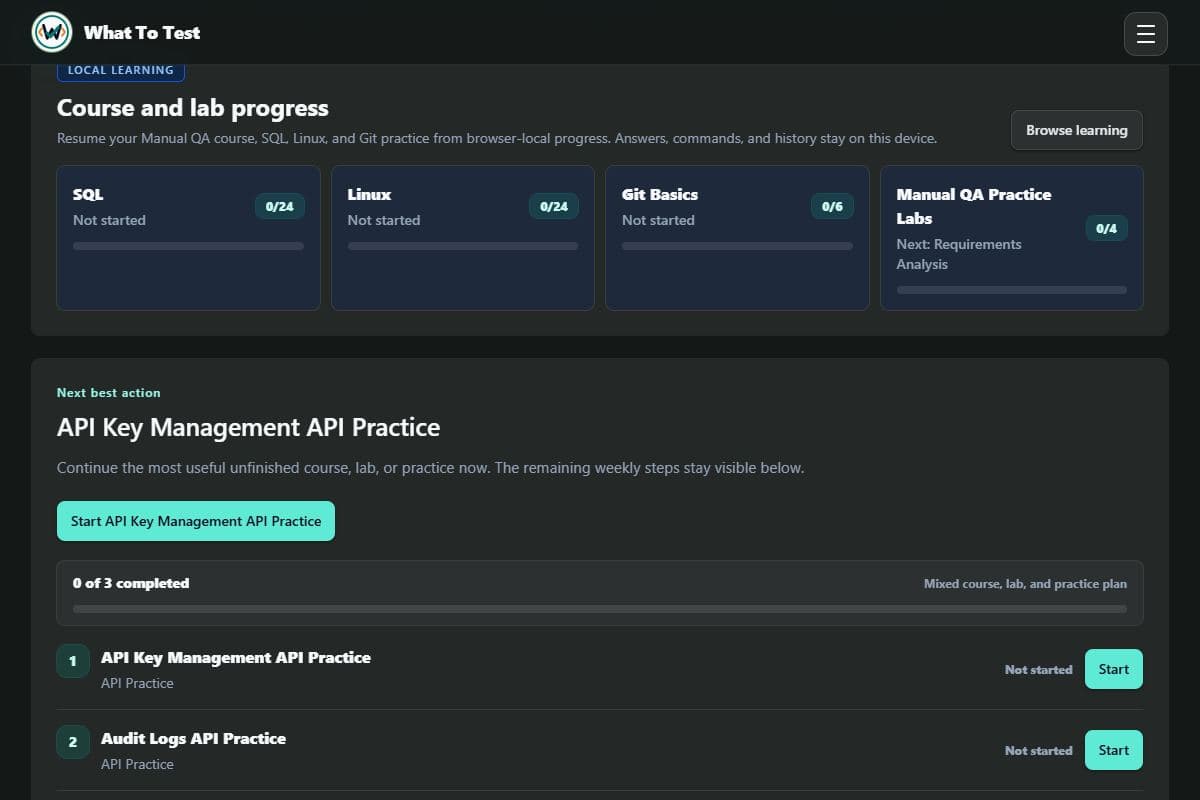The height and width of the screenshot is (800, 1200).
Task: Click the Browse learning button
Action: pyautogui.click(x=1077, y=130)
